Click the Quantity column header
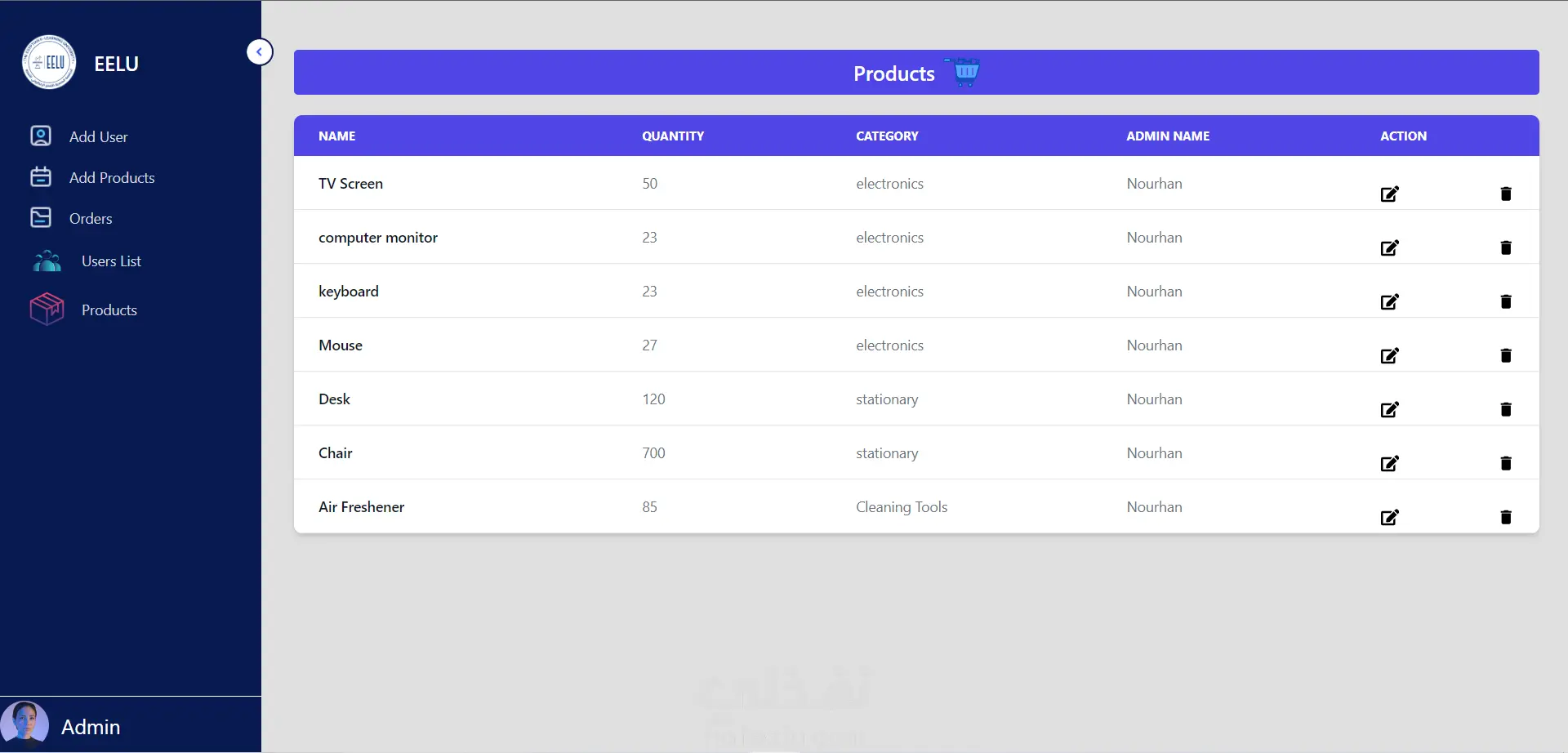 [673, 136]
